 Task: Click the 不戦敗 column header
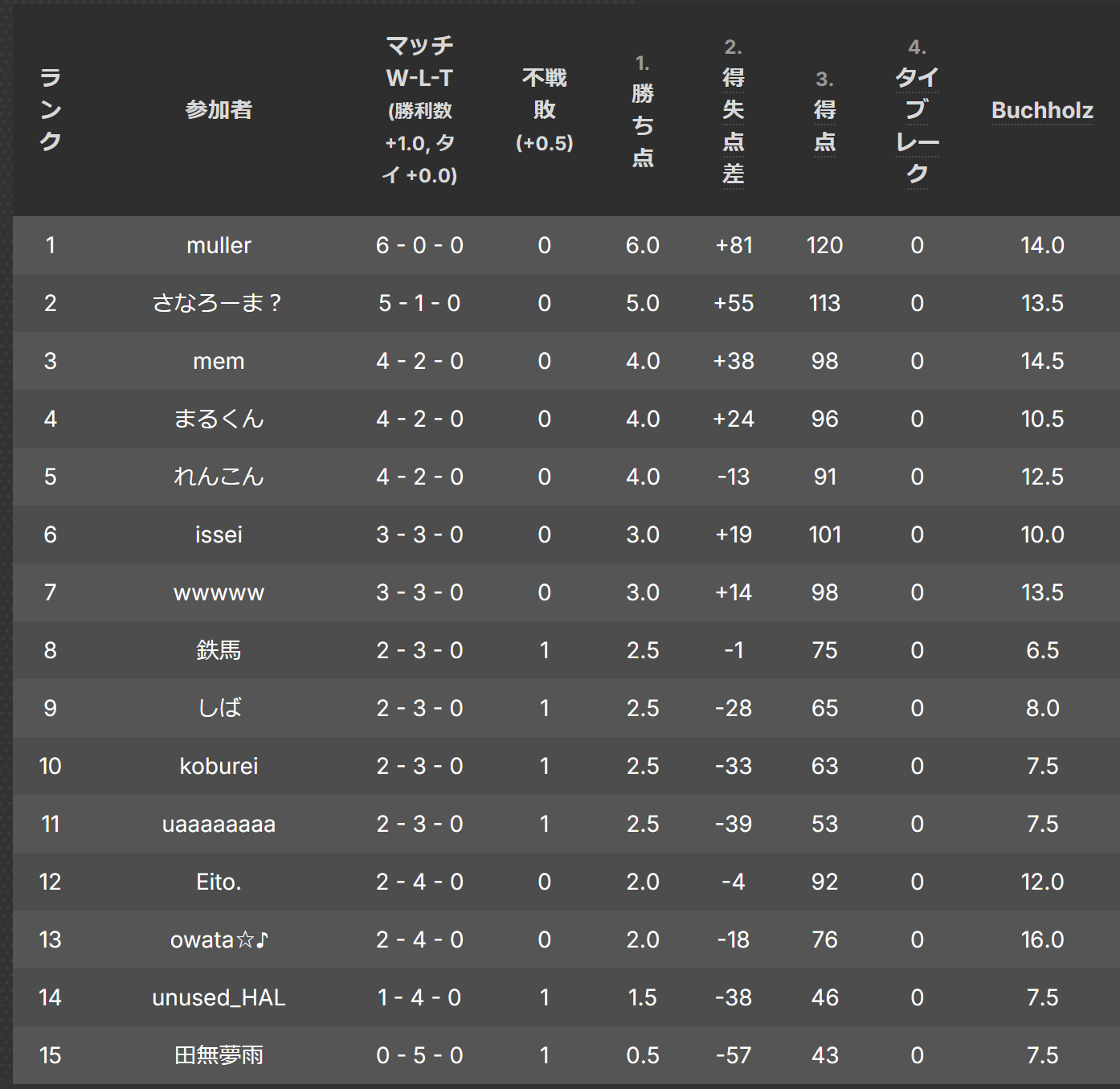pos(545,110)
